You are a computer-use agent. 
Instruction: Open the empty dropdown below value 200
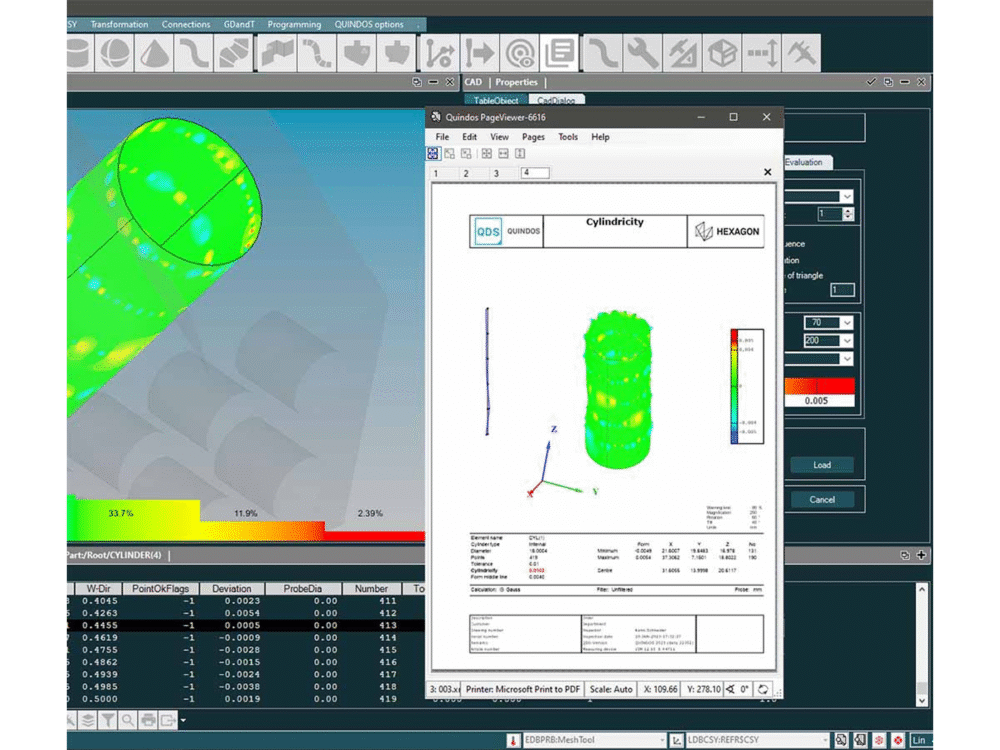(847, 359)
